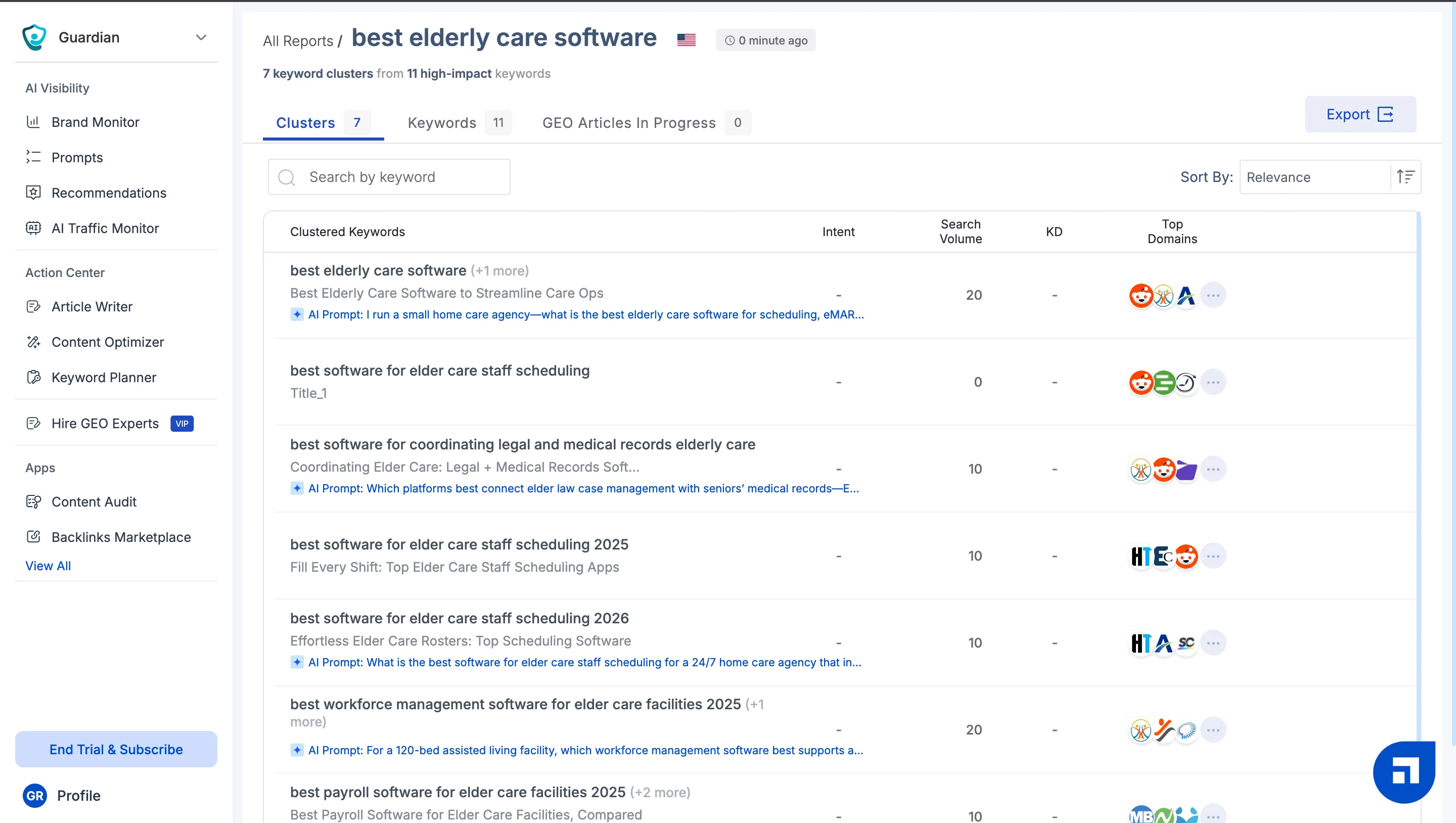Open AI Prompt about small home care agency

coord(585,314)
